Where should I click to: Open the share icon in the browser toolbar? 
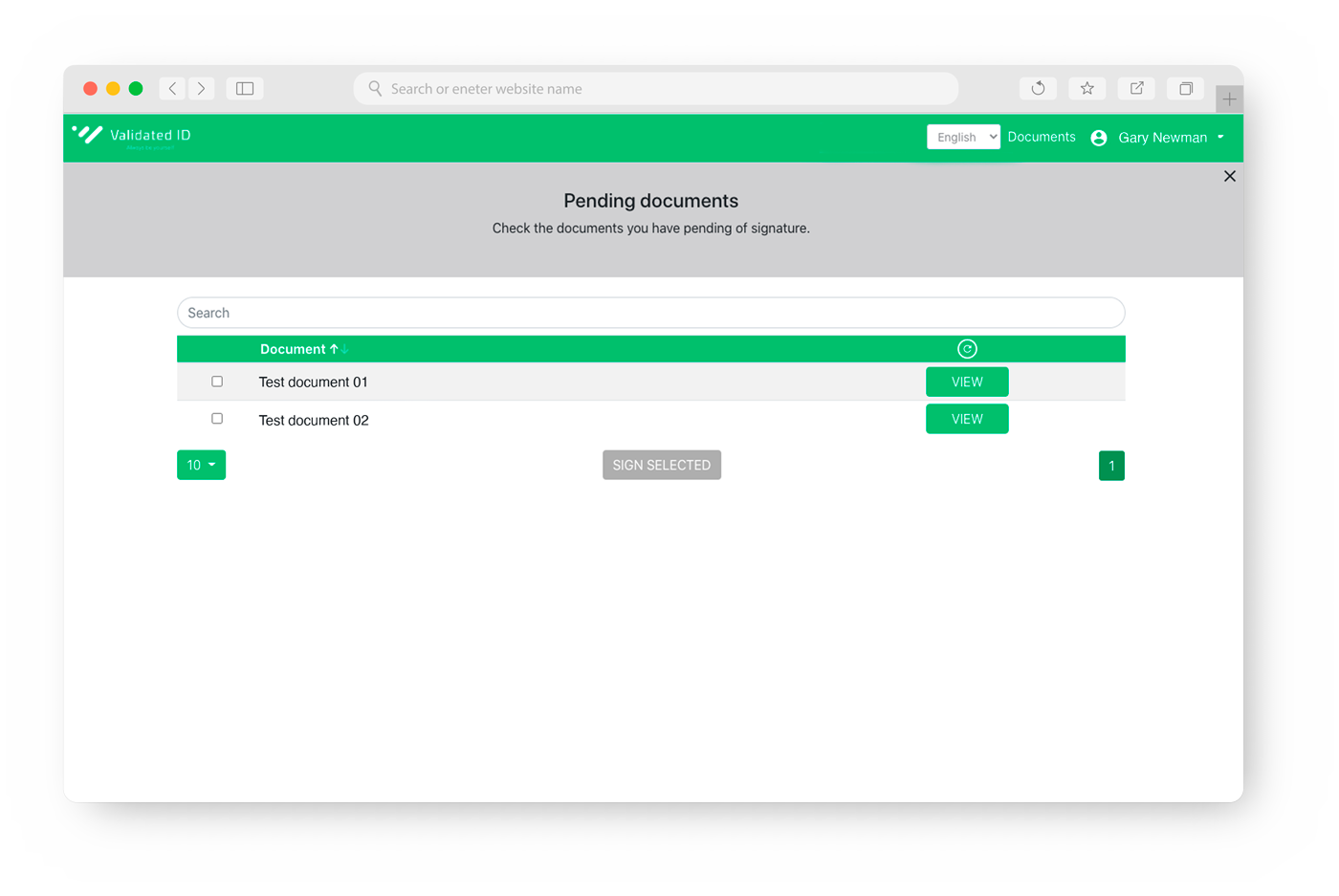click(1135, 87)
